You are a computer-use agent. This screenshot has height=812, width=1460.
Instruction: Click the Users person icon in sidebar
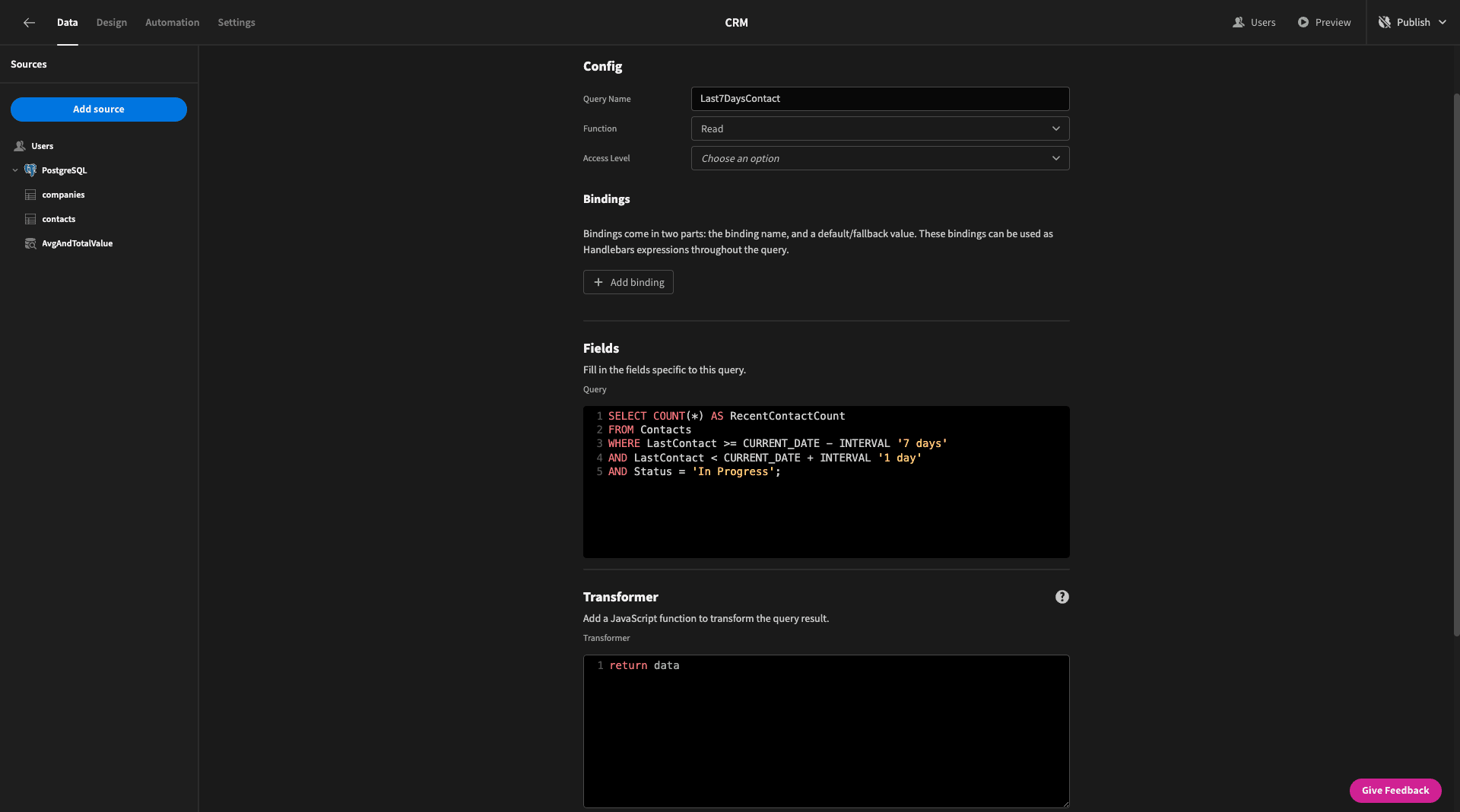point(20,146)
